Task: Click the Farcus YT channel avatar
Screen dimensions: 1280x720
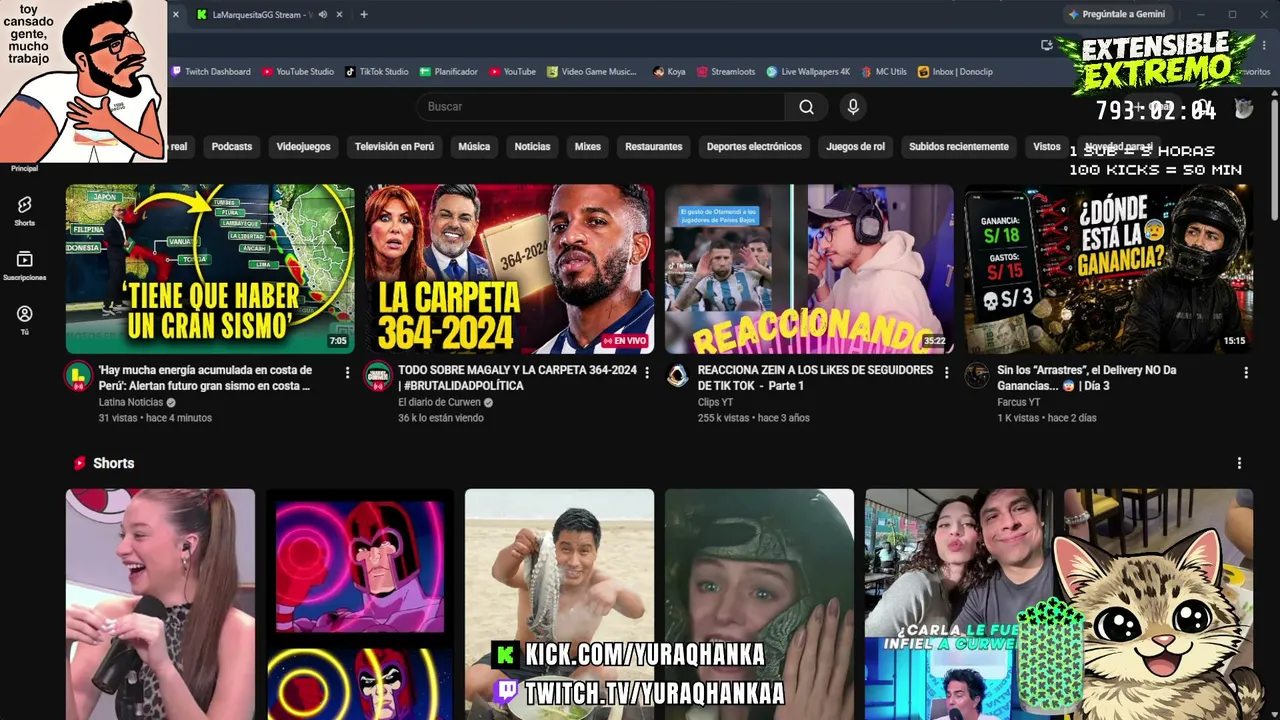Action: coord(977,376)
